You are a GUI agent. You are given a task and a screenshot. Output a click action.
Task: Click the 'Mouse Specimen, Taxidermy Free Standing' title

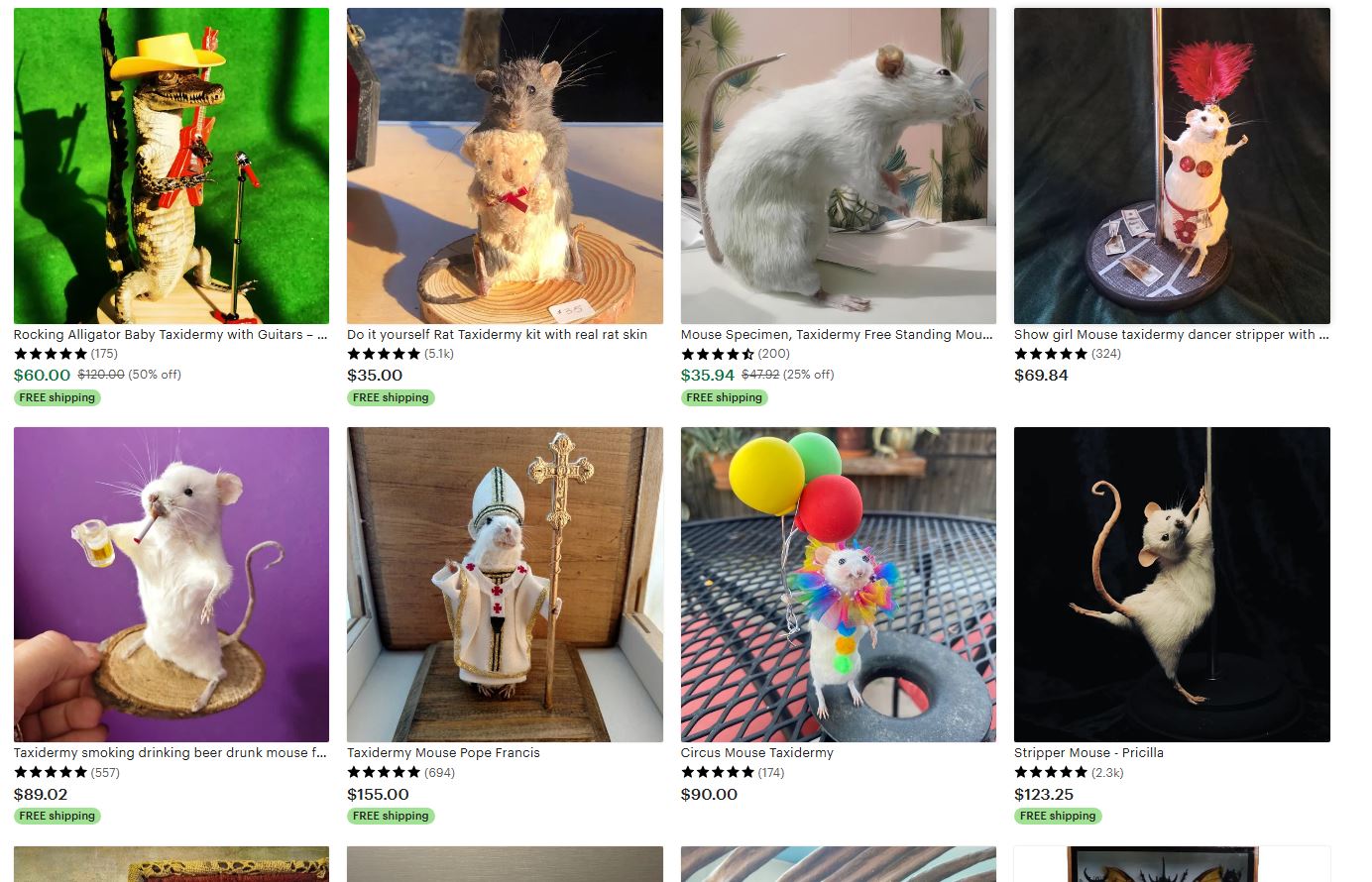(x=837, y=335)
